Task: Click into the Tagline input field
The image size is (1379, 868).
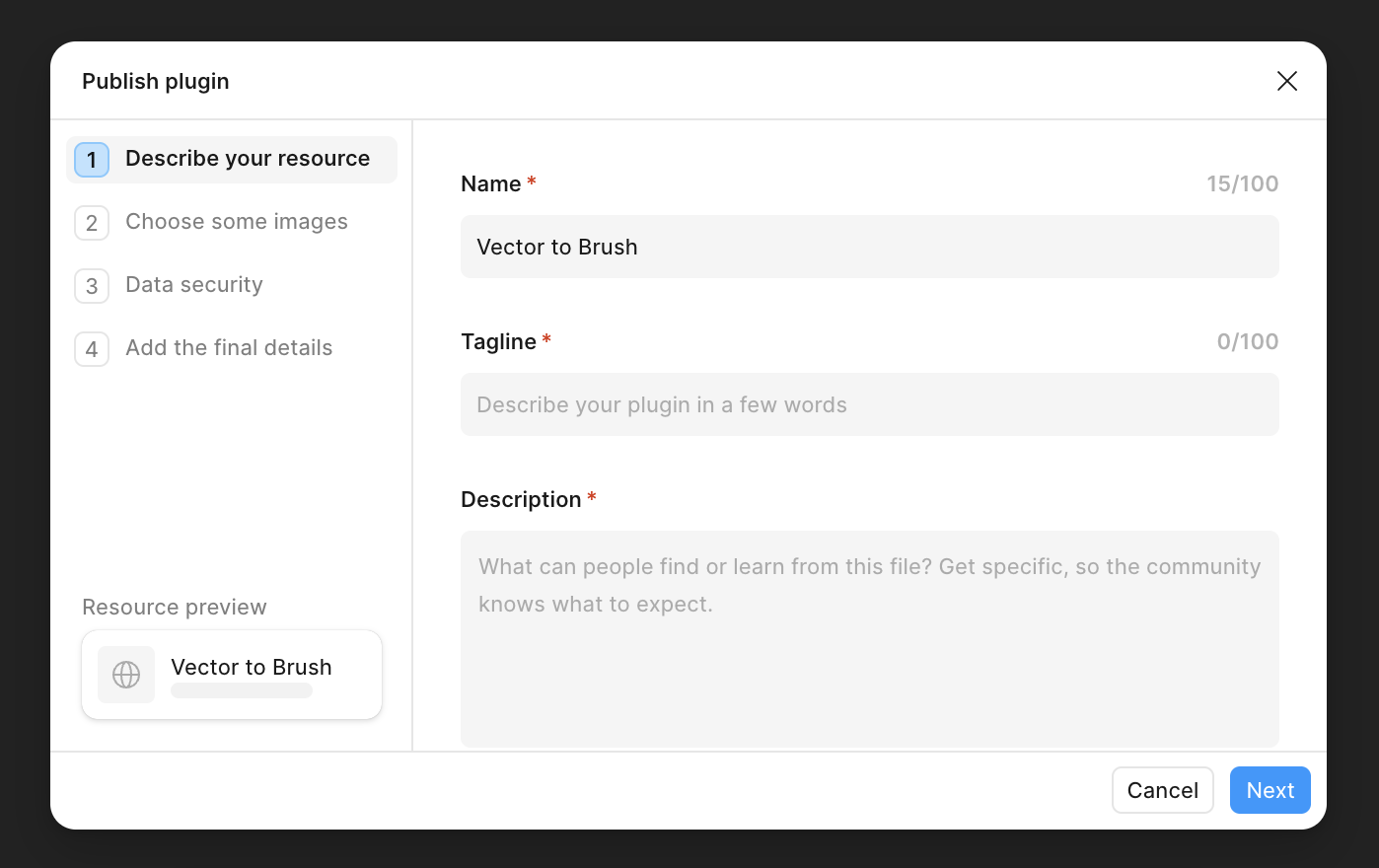Action: [870, 404]
